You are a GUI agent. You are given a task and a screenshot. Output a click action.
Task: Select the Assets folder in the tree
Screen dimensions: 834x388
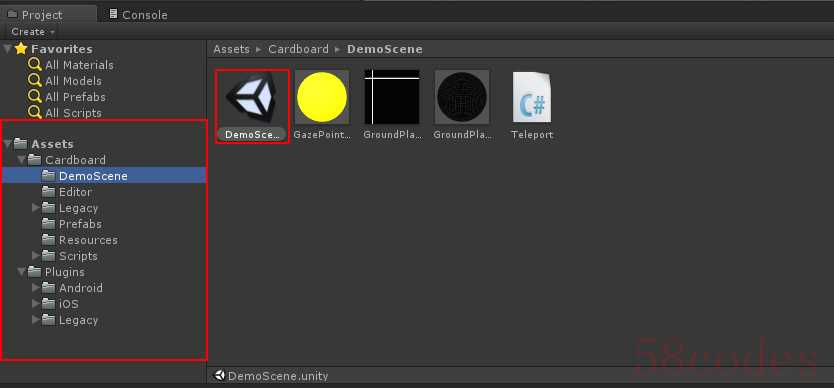click(x=52, y=144)
